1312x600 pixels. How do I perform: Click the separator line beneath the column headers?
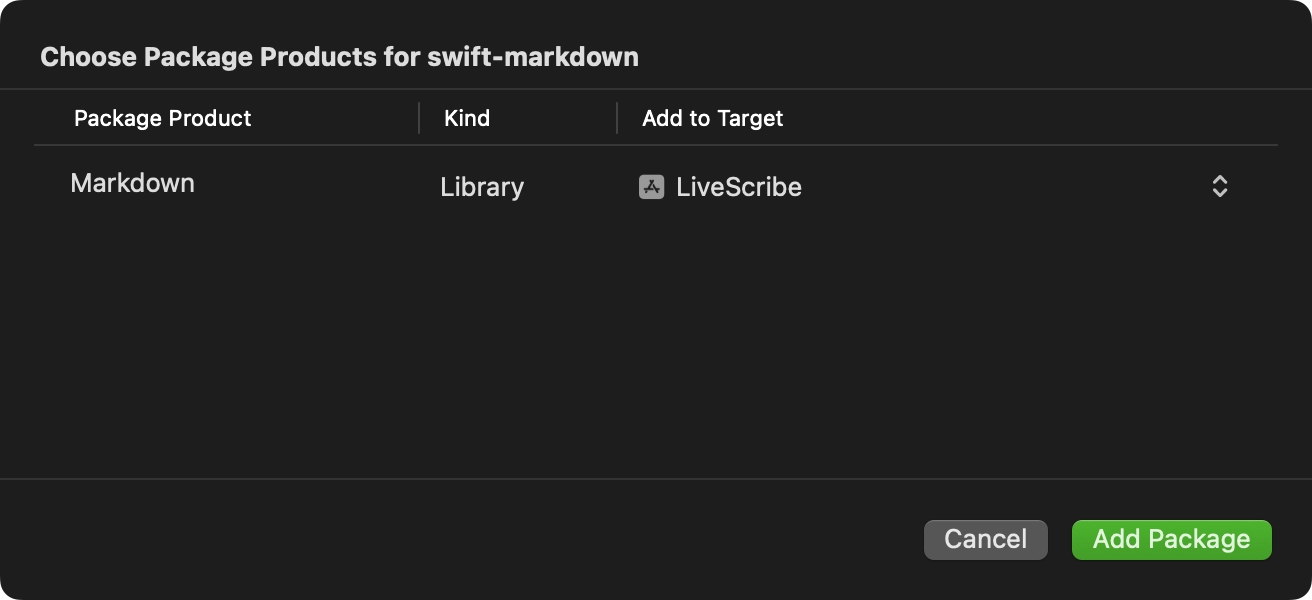[656, 145]
